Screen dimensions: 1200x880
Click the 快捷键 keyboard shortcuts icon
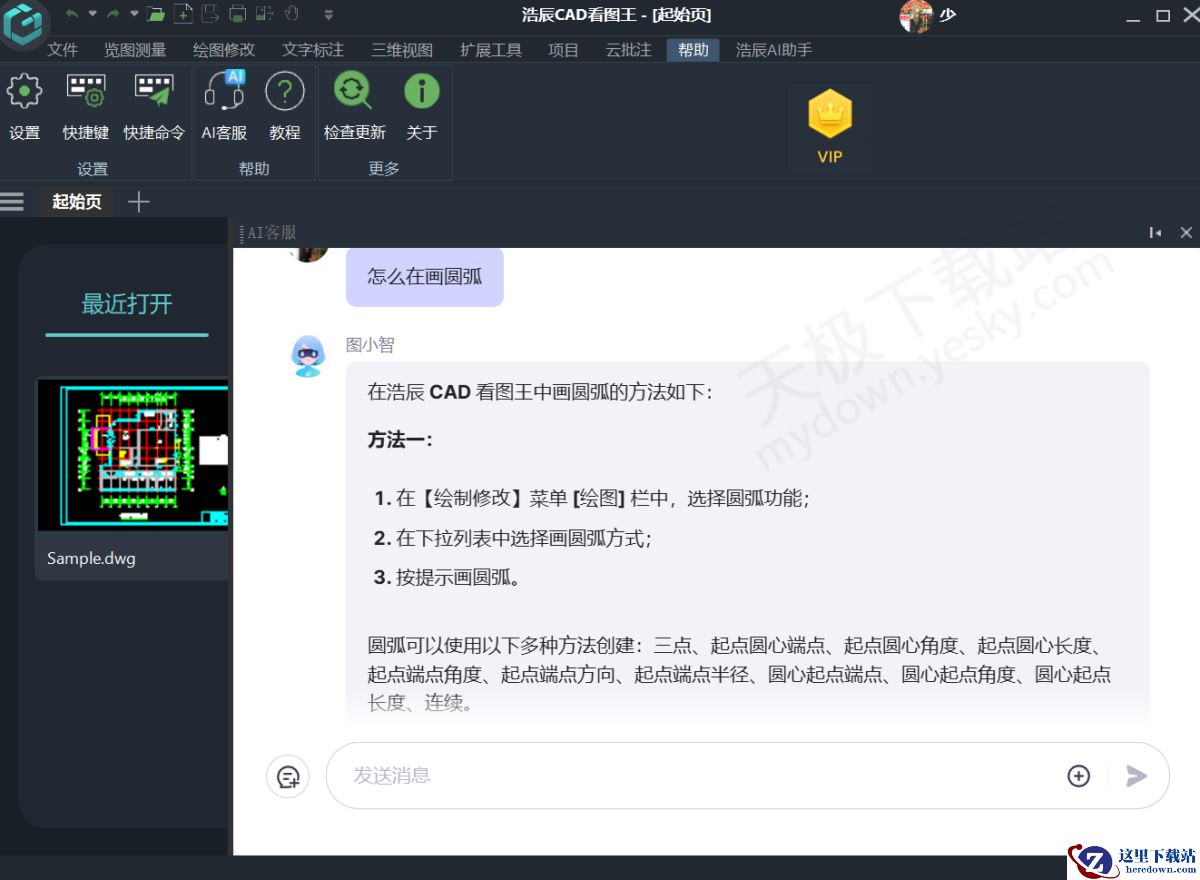click(86, 91)
